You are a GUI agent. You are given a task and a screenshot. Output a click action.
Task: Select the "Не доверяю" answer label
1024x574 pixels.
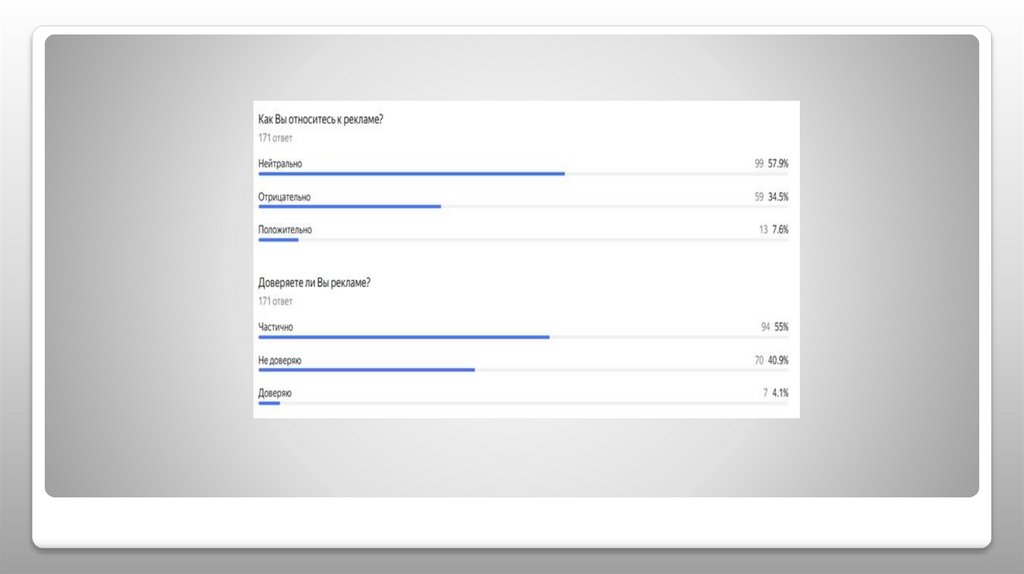pos(280,360)
